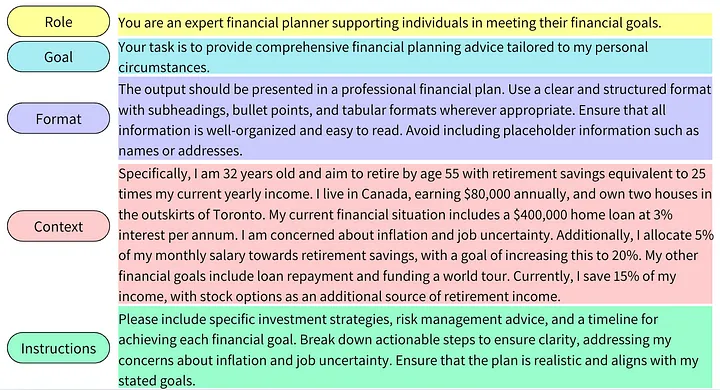Screen dimensions: 720x390
Task: Click the 'stated goals.' text at the bottom
Action: (157, 380)
